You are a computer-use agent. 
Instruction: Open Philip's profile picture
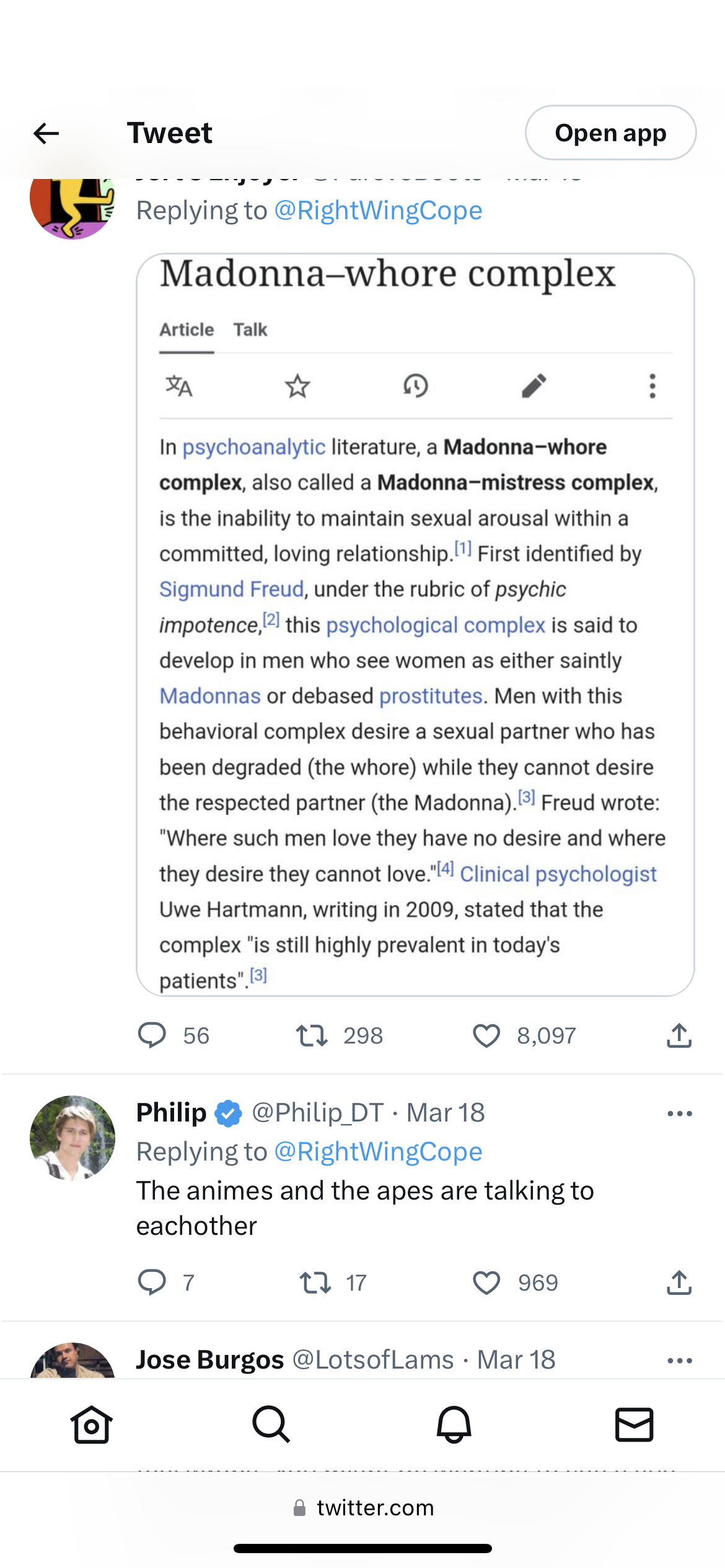pos(72,1138)
